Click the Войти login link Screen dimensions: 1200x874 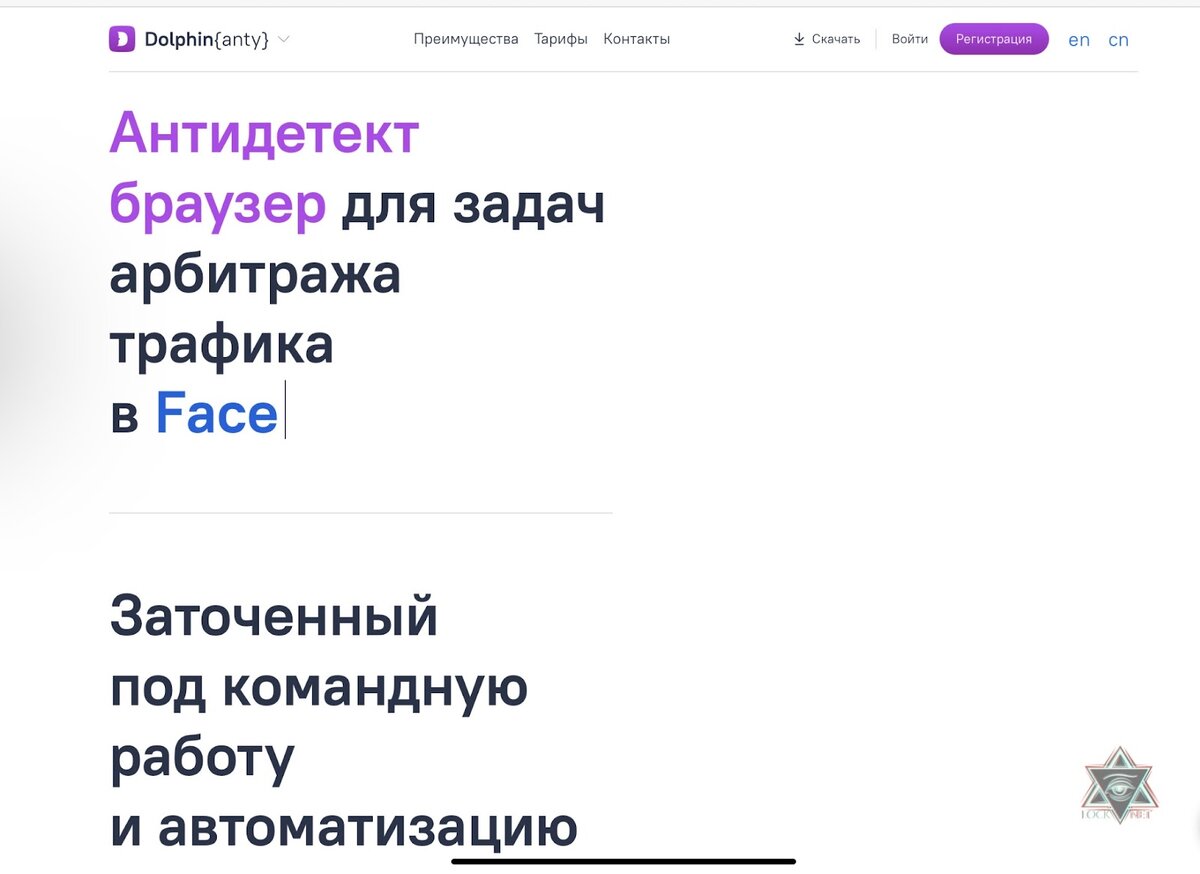pos(910,39)
